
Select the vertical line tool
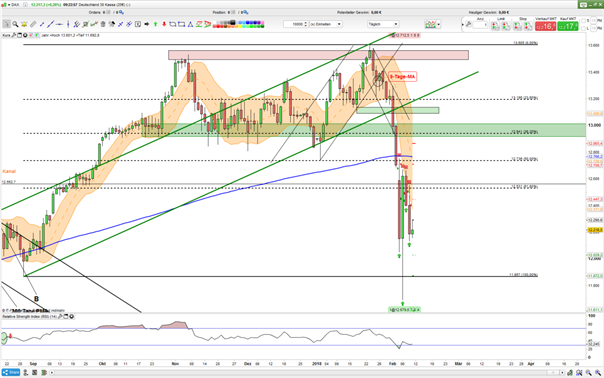point(68,24)
